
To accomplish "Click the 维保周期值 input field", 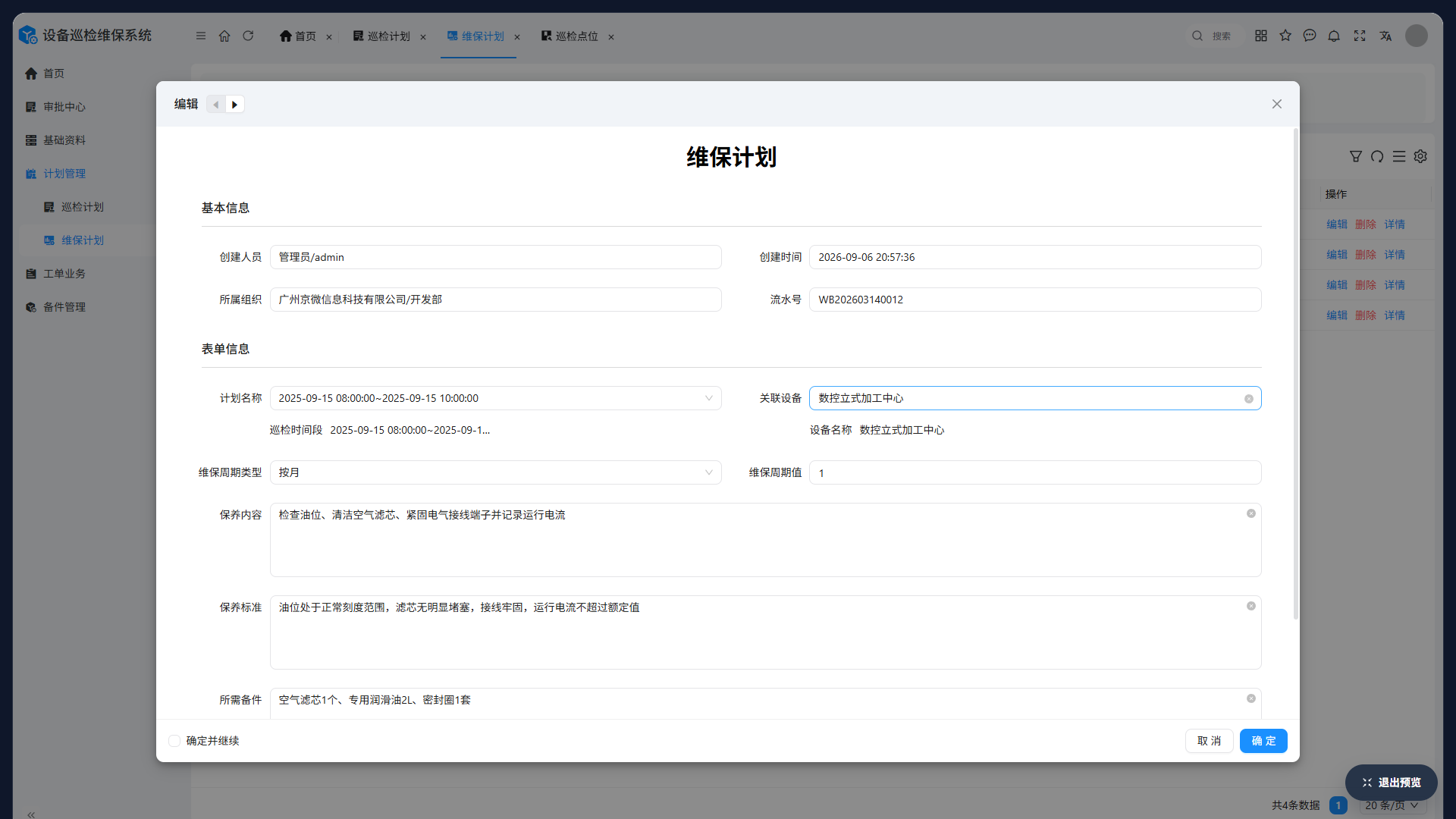I will pyautogui.click(x=1035, y=472).
